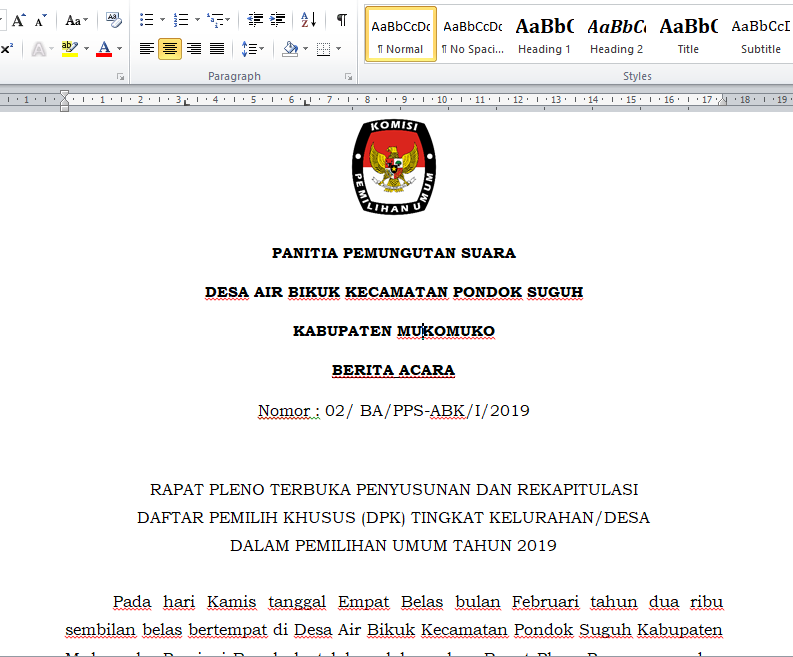This screenshot has height=657, width=793.
Task: Click the Clear Formatting eraser icon
Action: (x=114, y=20)
